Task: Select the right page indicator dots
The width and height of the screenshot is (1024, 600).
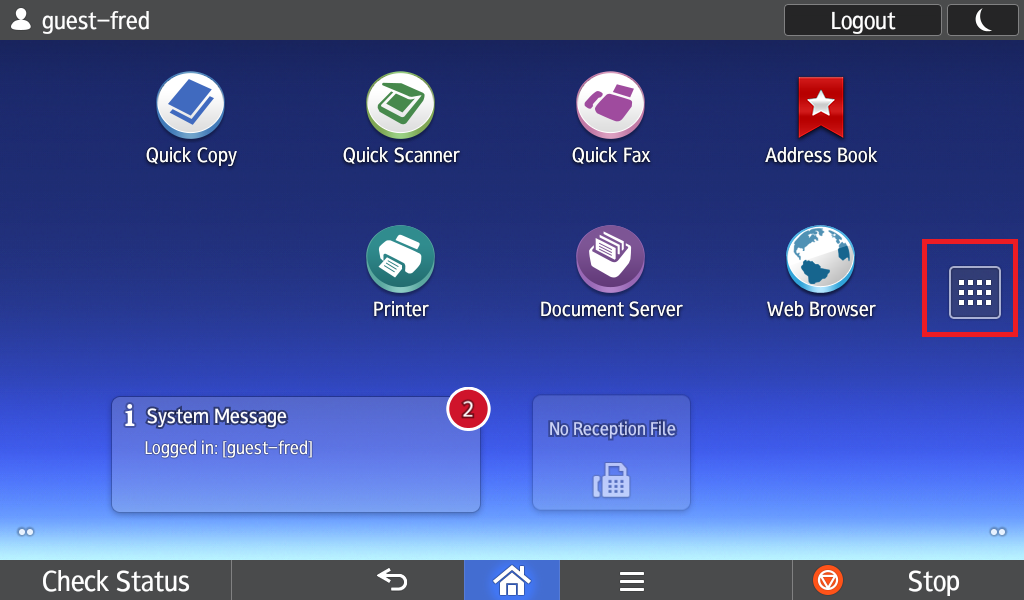Action: [x=997, y=532]
